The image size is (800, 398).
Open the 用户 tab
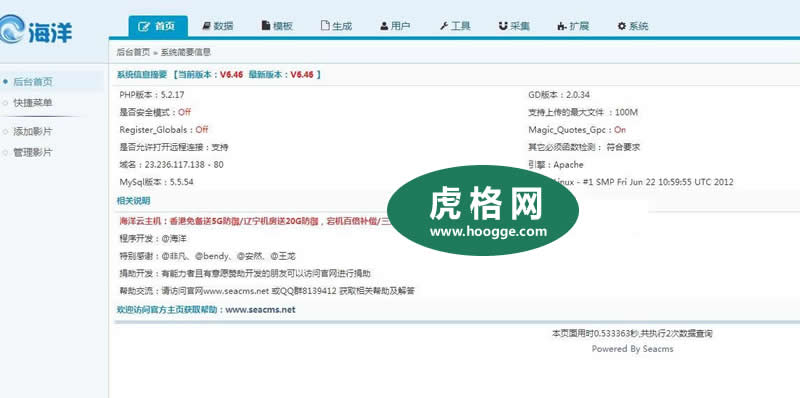click(x=395, y=26)
